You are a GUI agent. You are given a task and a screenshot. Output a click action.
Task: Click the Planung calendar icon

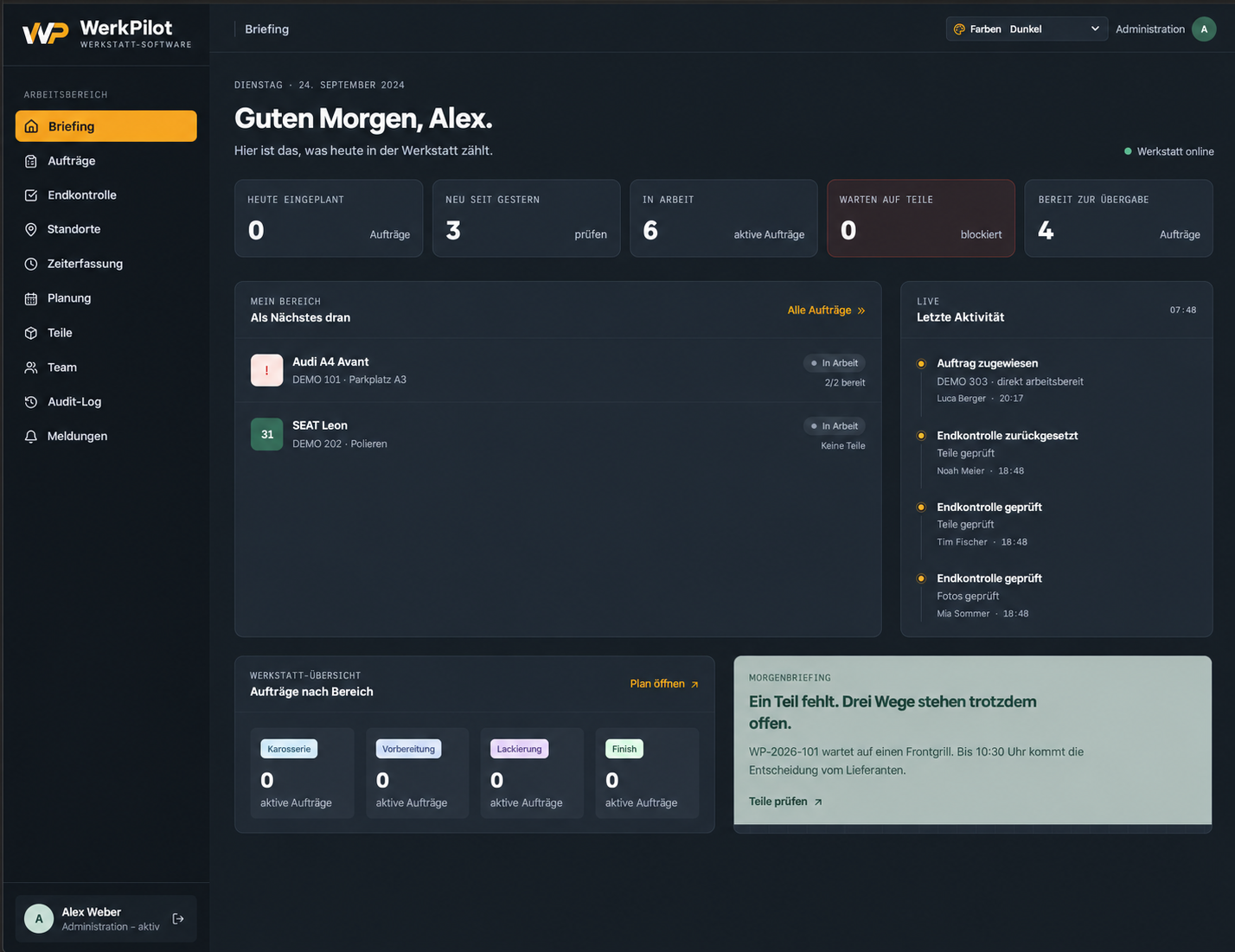(x=31, y=298)
